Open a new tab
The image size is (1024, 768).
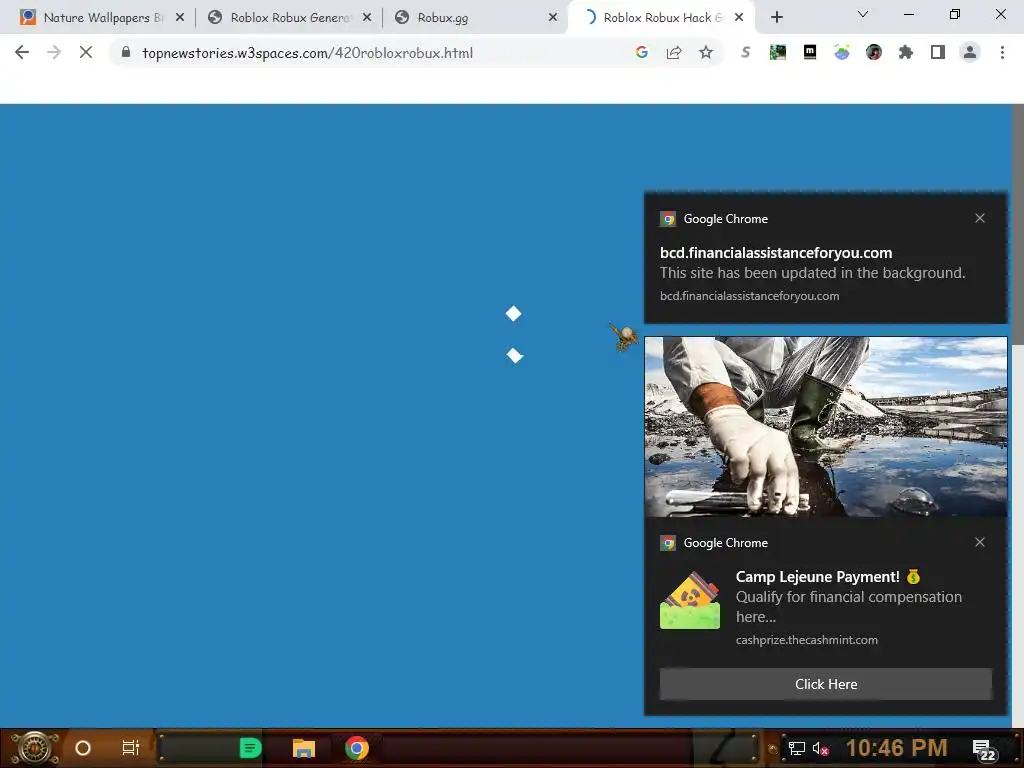(776, 17)
